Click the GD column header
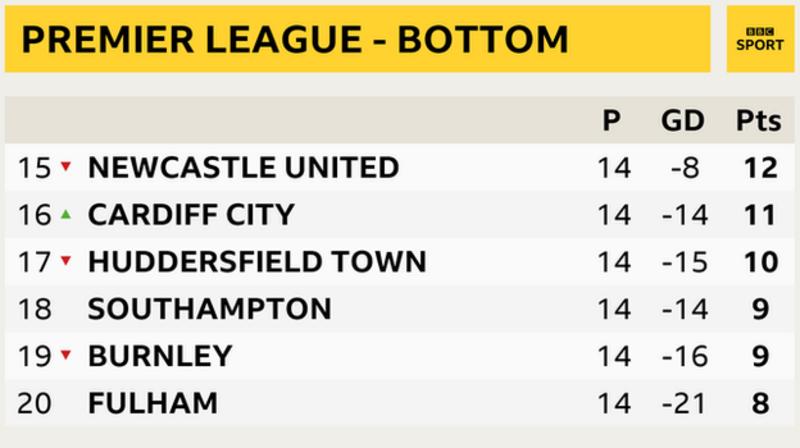 tap(683, 121)
